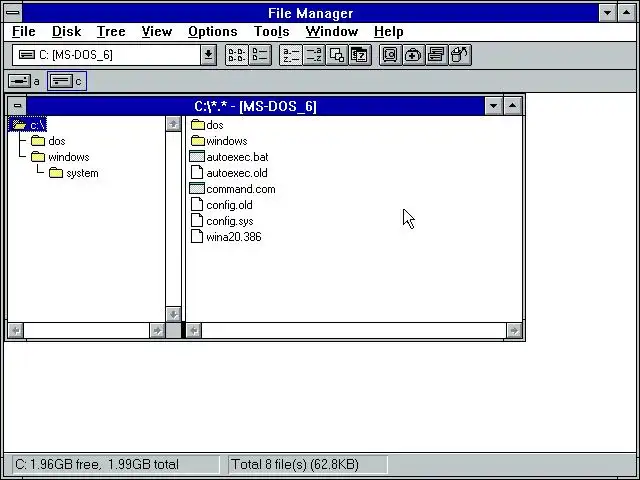
Task: Select the dos label in file list
Action: point(215,125)
